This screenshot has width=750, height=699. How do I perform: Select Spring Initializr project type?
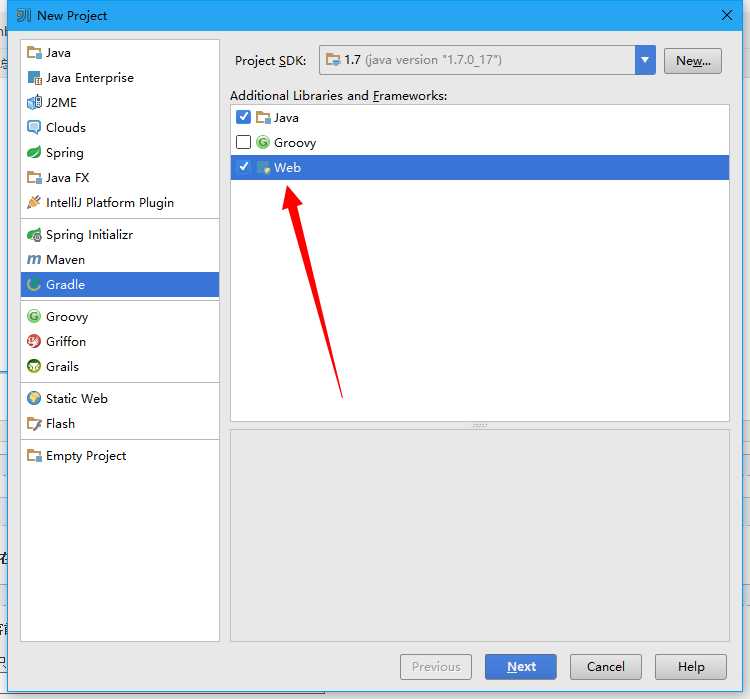120,235
